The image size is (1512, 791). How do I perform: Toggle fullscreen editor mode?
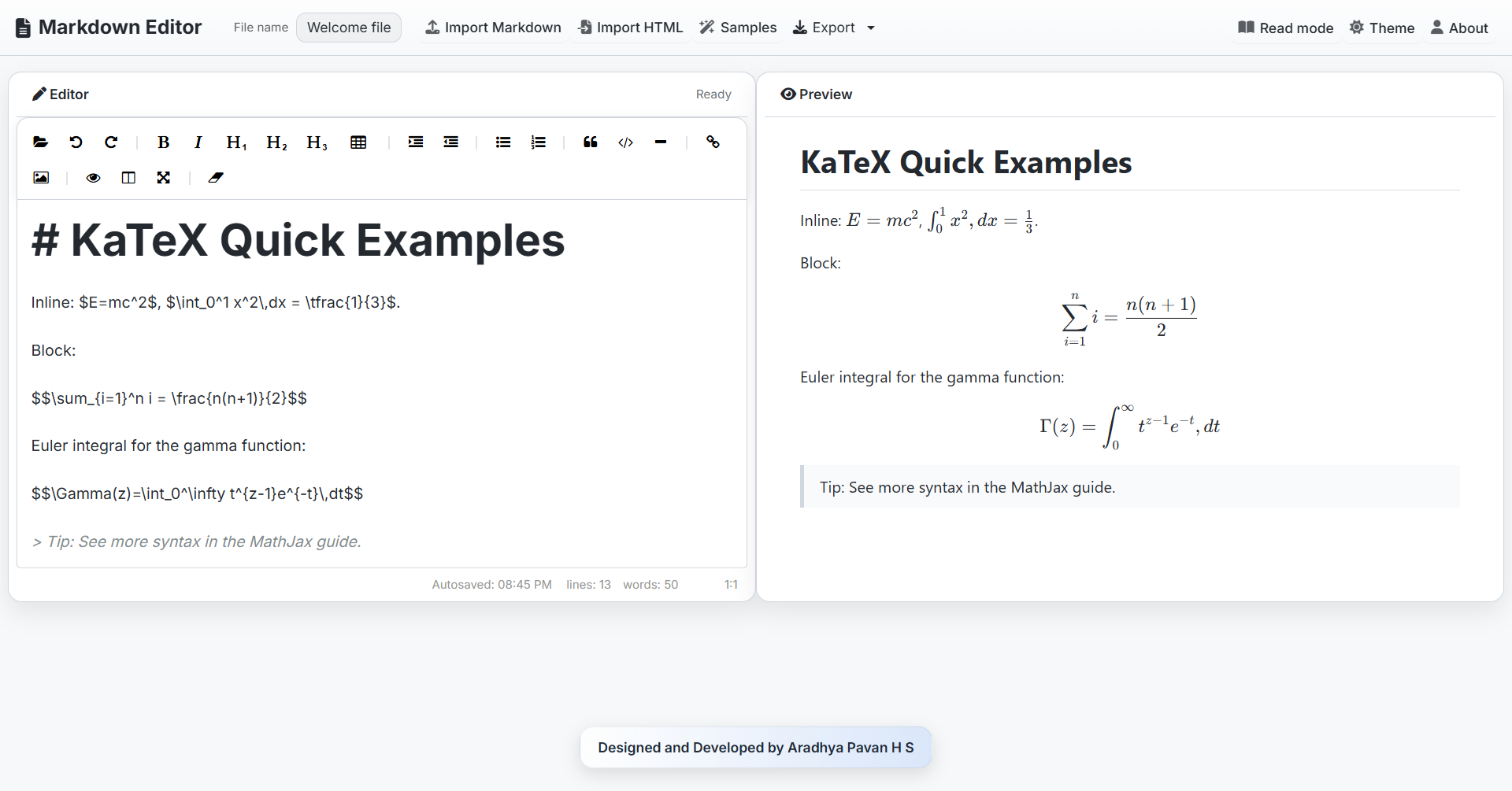point(163,178)
